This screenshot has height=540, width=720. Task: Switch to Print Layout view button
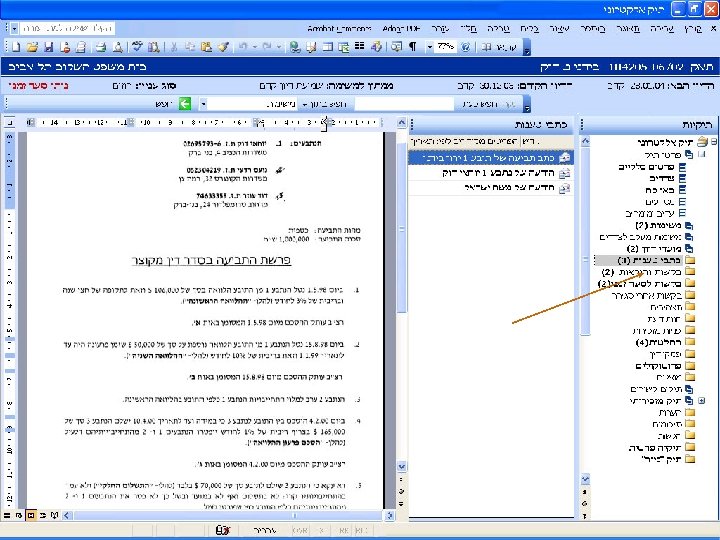pos(31,516)
